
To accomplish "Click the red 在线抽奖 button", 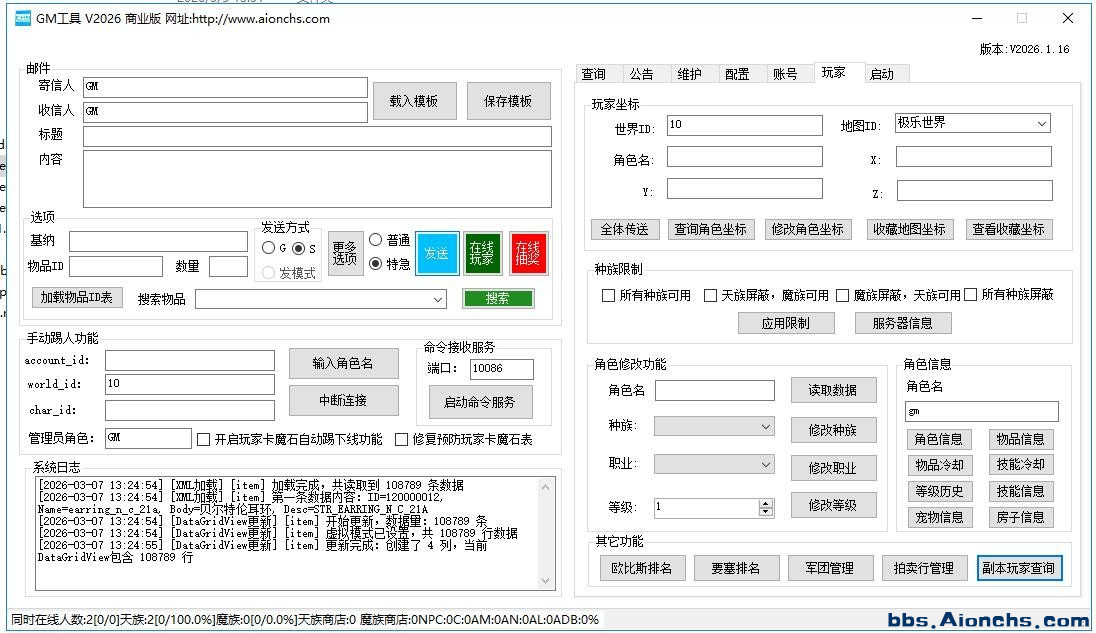I will tap(528, 253).
